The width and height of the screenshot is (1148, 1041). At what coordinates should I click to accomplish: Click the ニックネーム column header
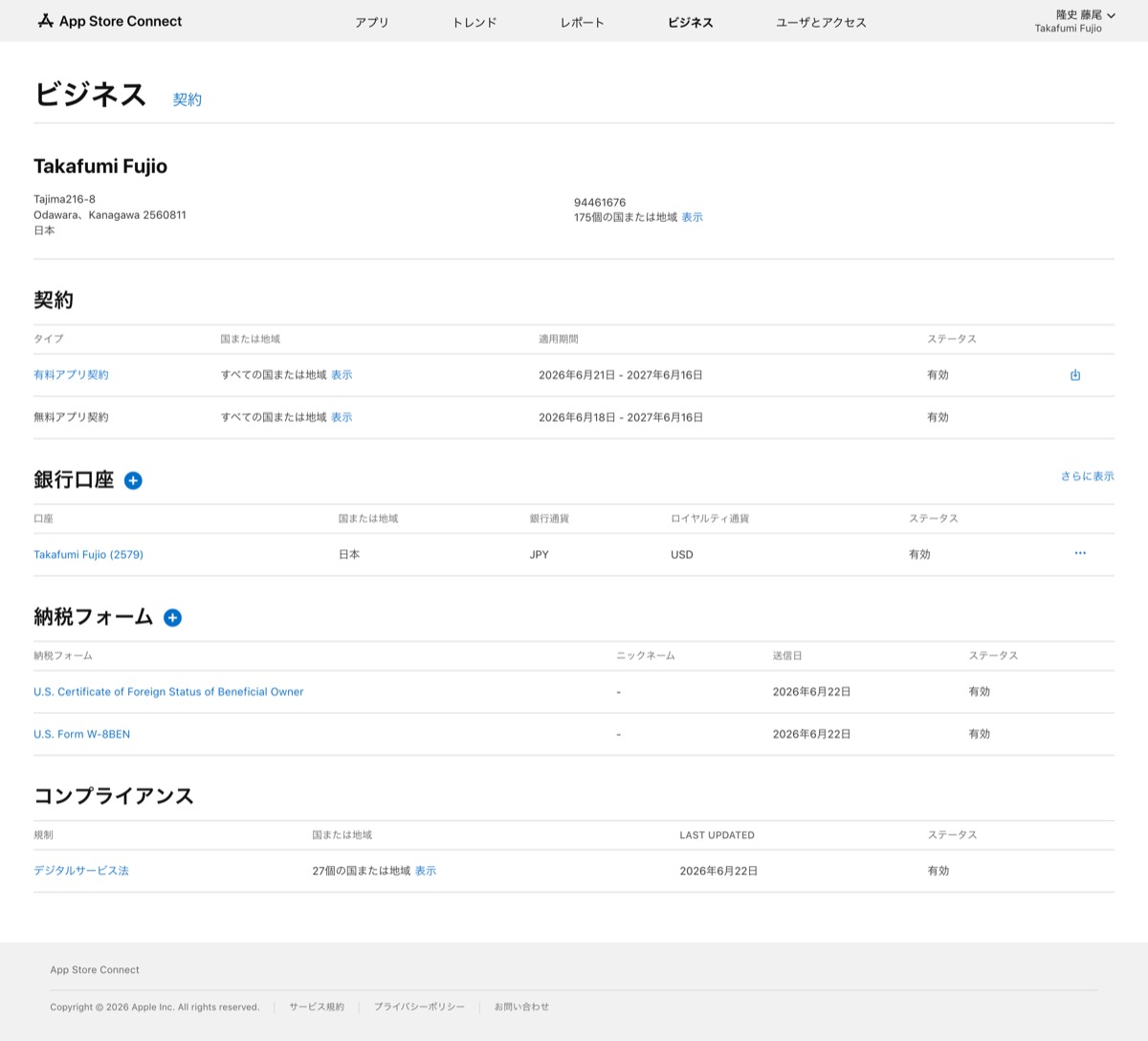(646, 655)
